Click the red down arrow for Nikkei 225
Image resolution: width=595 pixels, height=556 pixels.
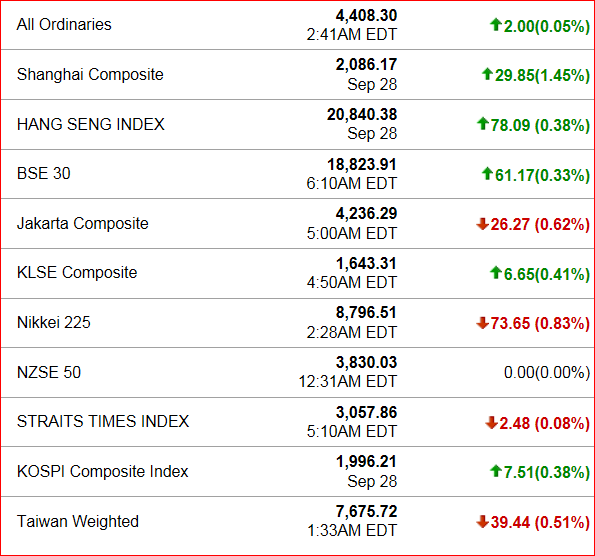point(483,323)
